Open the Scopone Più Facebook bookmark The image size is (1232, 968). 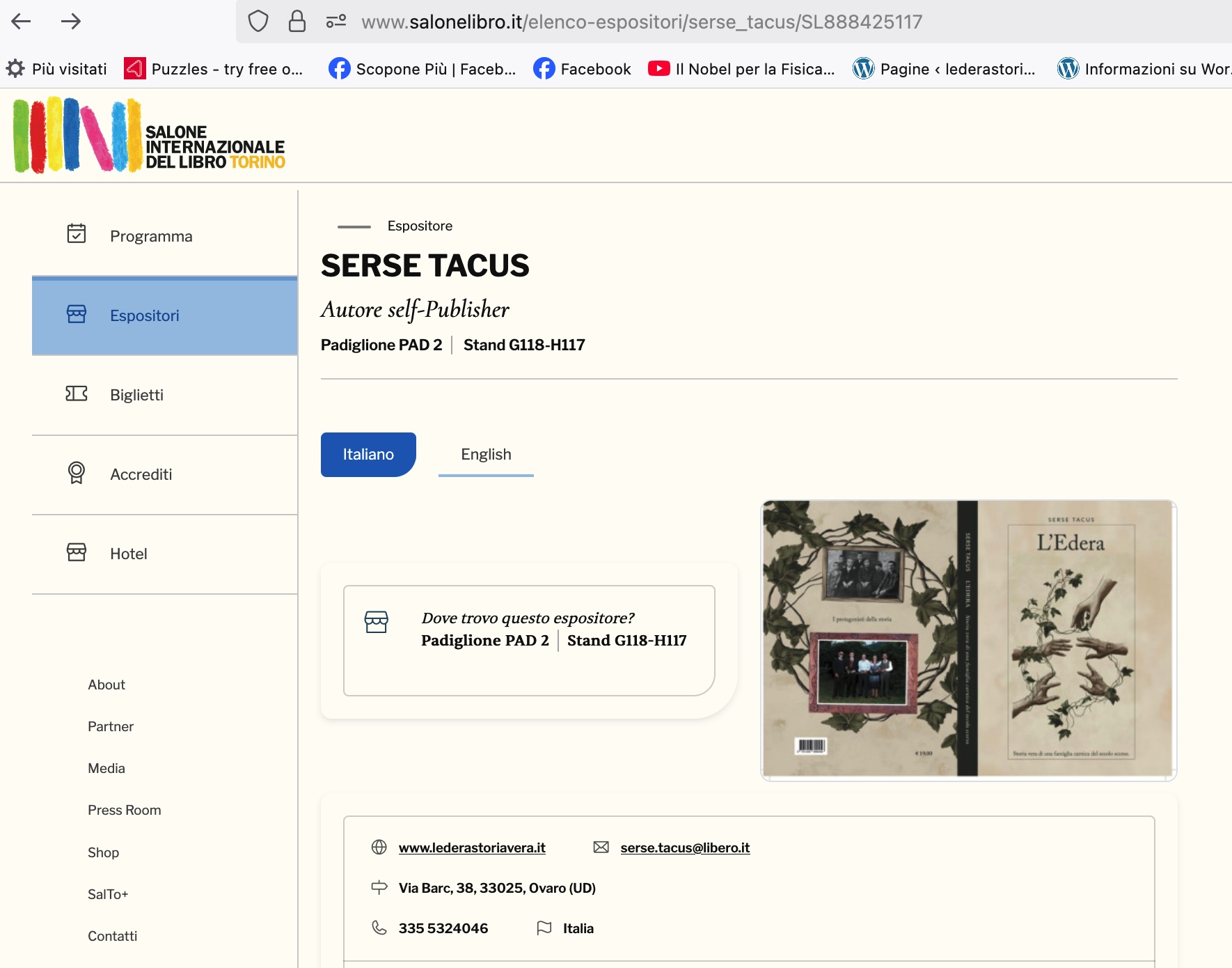[x=422, y=69]
